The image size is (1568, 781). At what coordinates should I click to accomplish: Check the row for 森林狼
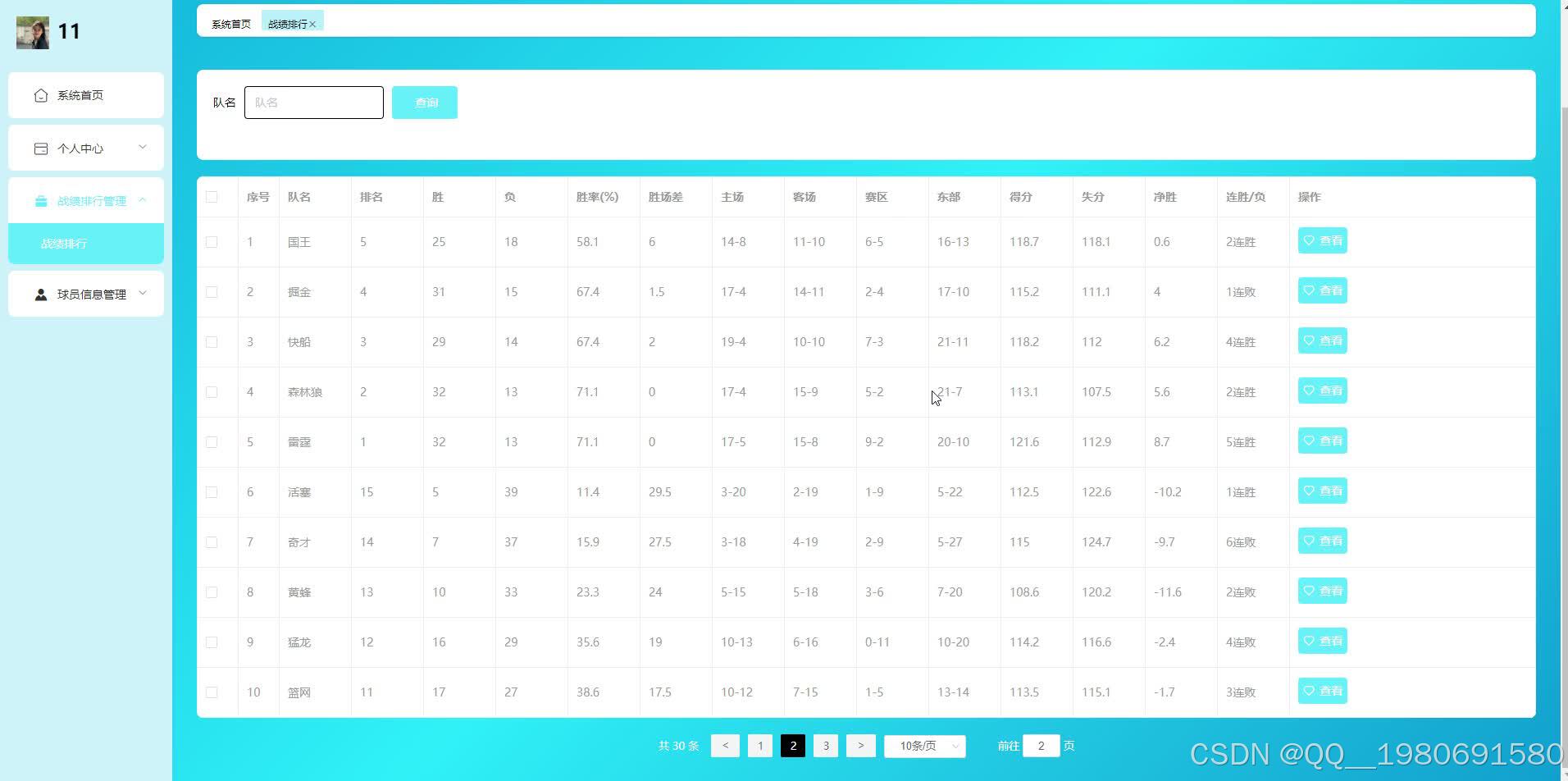click(x=212, y=392)
